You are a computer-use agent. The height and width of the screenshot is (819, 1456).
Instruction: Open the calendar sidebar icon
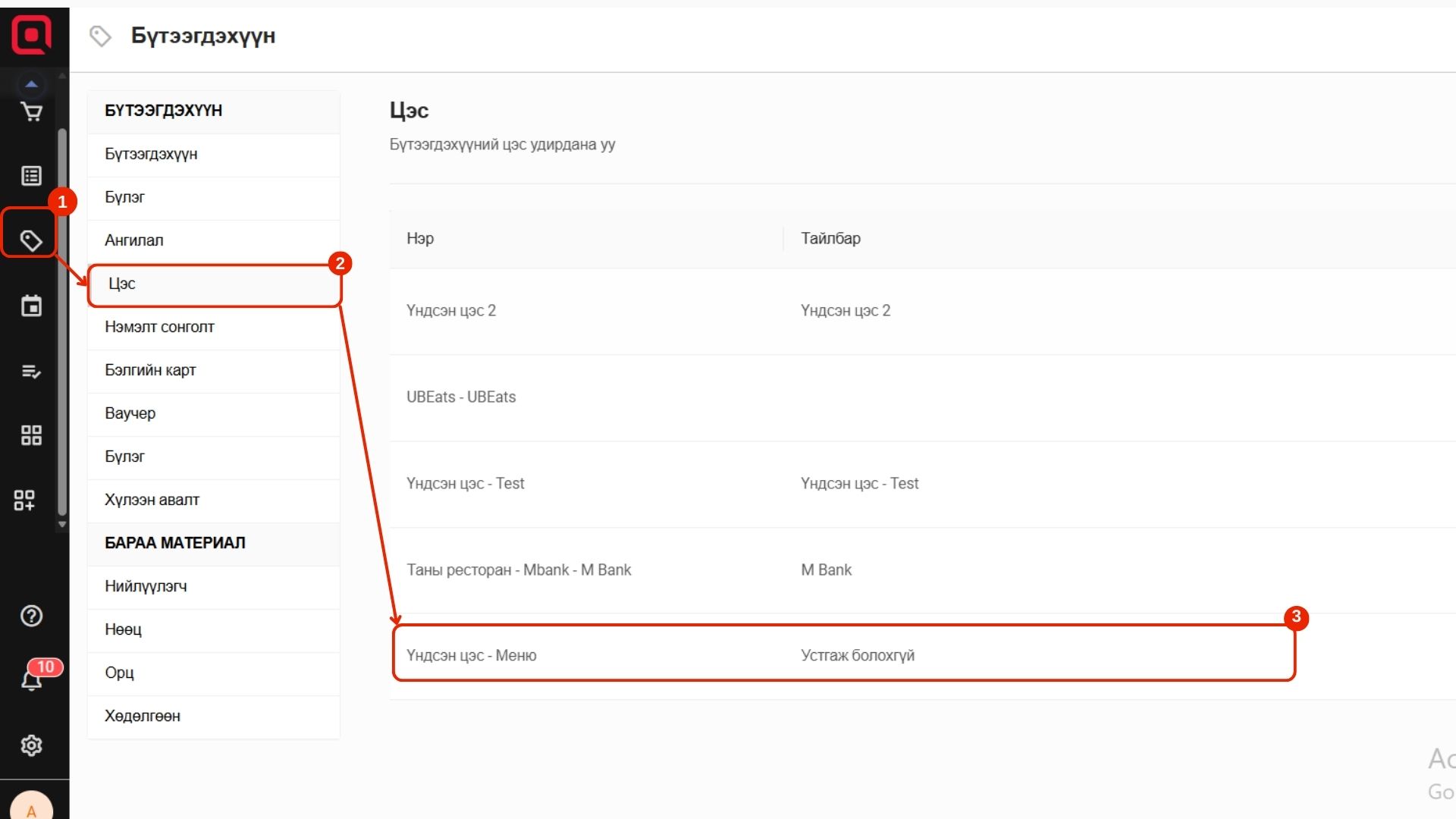tap(31, 306)
